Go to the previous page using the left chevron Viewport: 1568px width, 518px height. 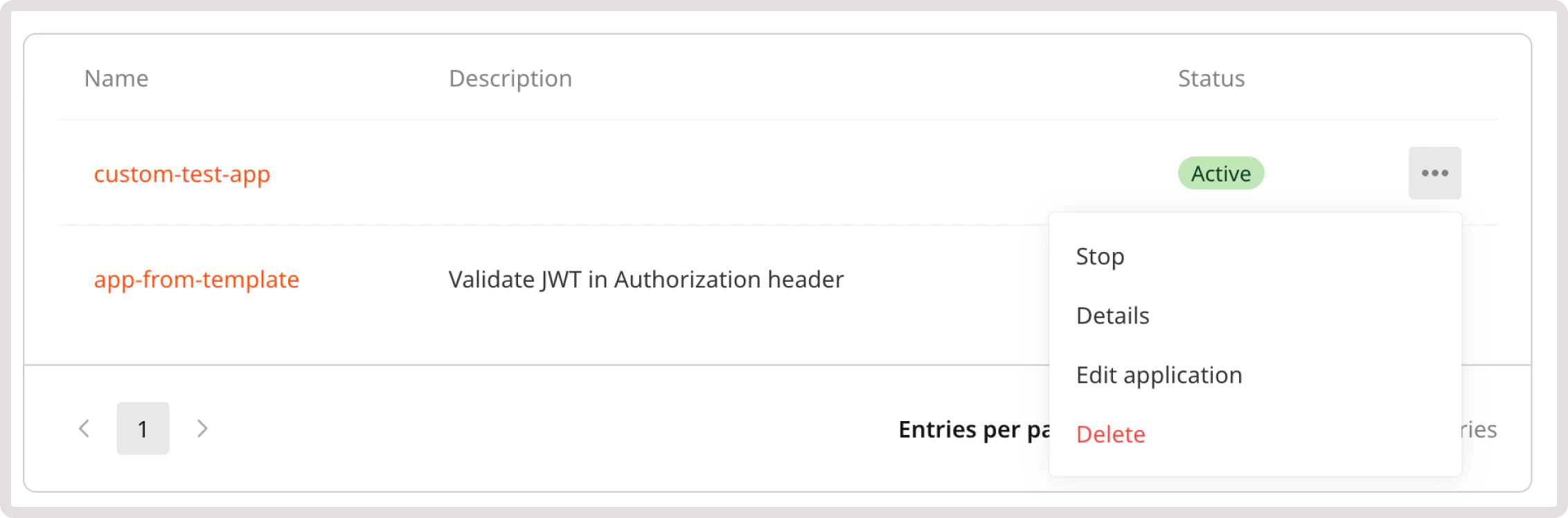pyautogui.click(x=84, y=428)
